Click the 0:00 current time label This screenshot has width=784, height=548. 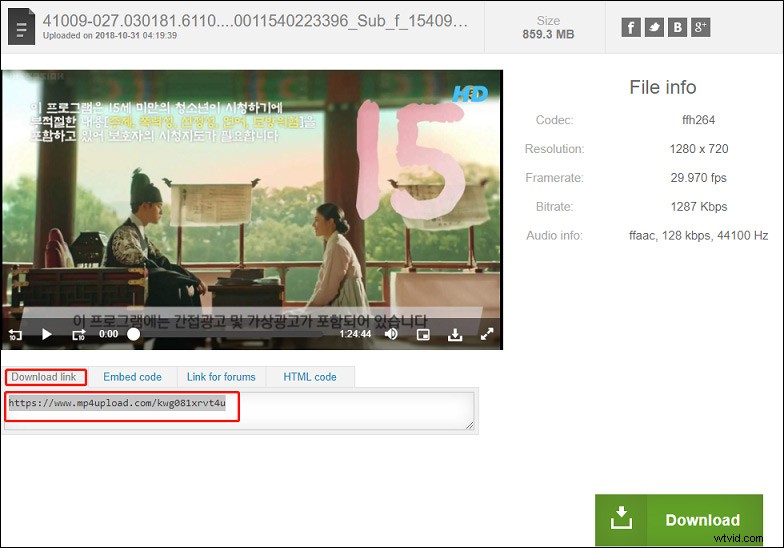coord(108,334)
